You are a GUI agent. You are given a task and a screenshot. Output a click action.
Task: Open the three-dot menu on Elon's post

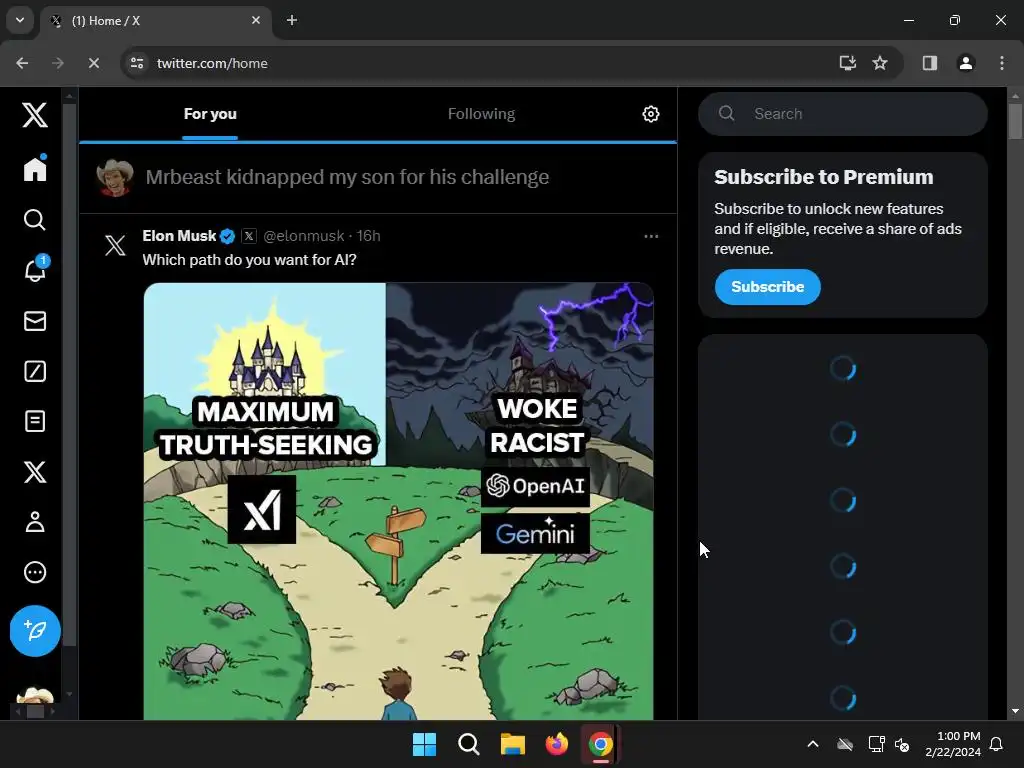pos(651,236)
